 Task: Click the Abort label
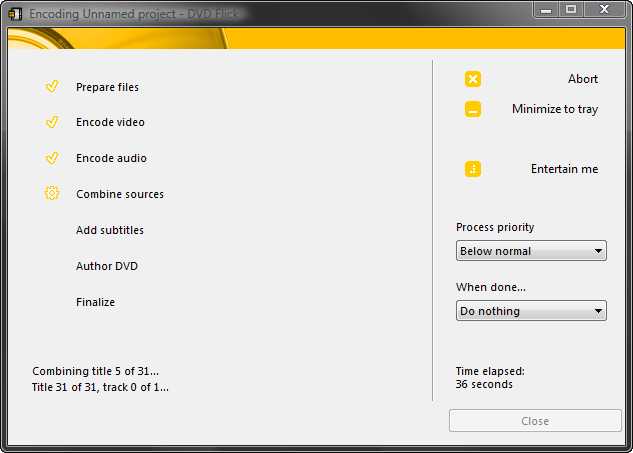click(582, 79)
